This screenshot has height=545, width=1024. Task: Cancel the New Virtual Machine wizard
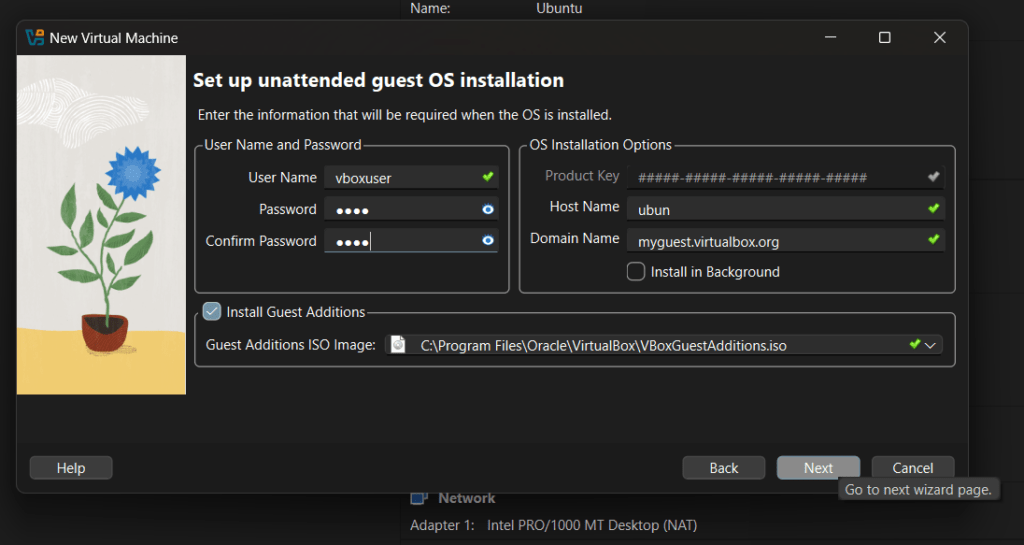[x=912, y=468]
